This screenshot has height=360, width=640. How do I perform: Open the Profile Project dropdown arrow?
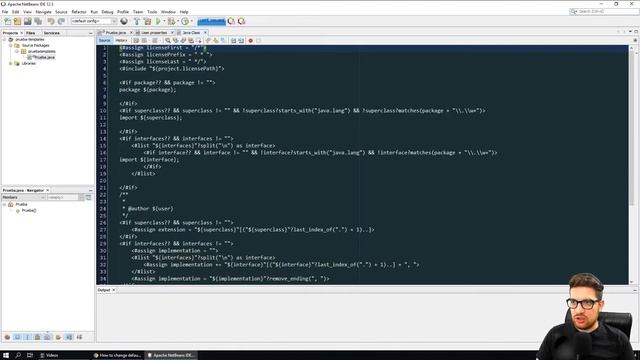coord(191,21)
